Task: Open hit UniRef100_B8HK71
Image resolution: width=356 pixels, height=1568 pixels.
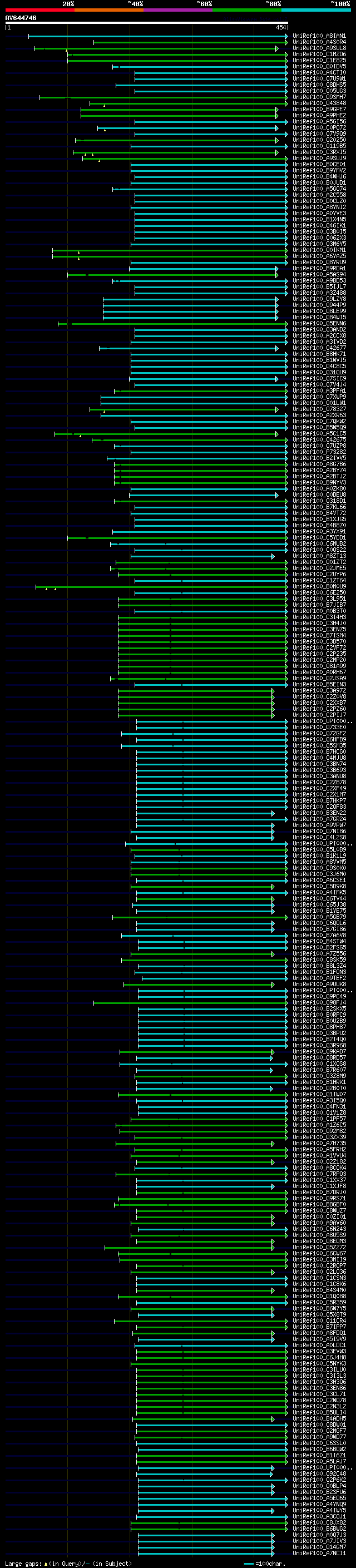Action: tap(319, 354)
